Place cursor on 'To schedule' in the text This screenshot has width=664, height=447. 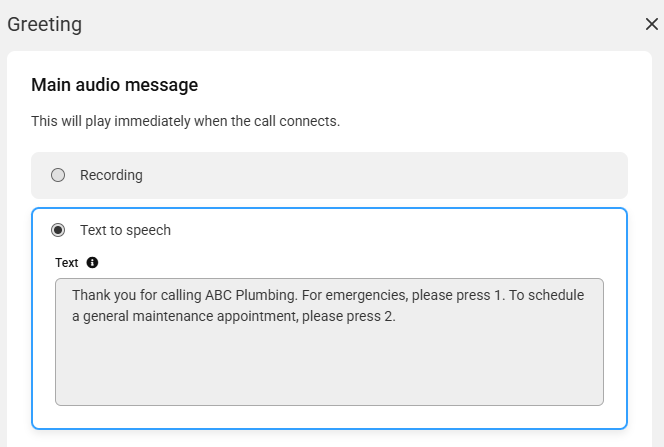(546, 295)
